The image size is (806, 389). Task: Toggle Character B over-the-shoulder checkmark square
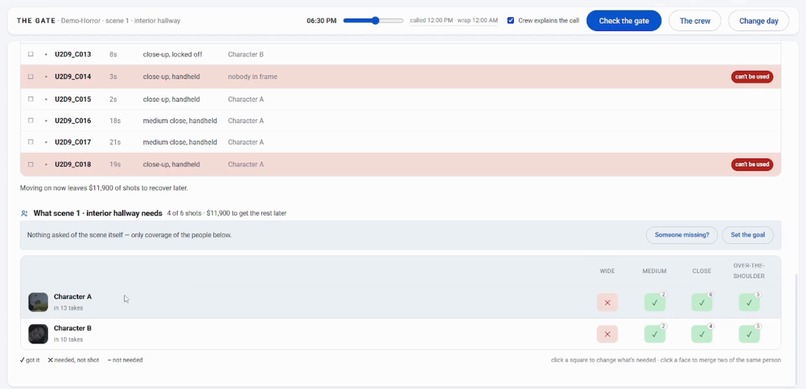749,334
